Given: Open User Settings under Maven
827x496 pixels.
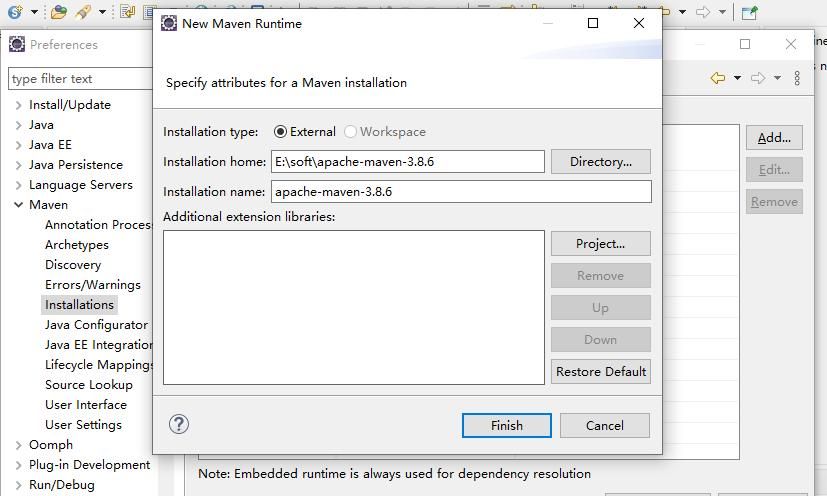Looking at the screenshot, I should [x=83, y=425].
